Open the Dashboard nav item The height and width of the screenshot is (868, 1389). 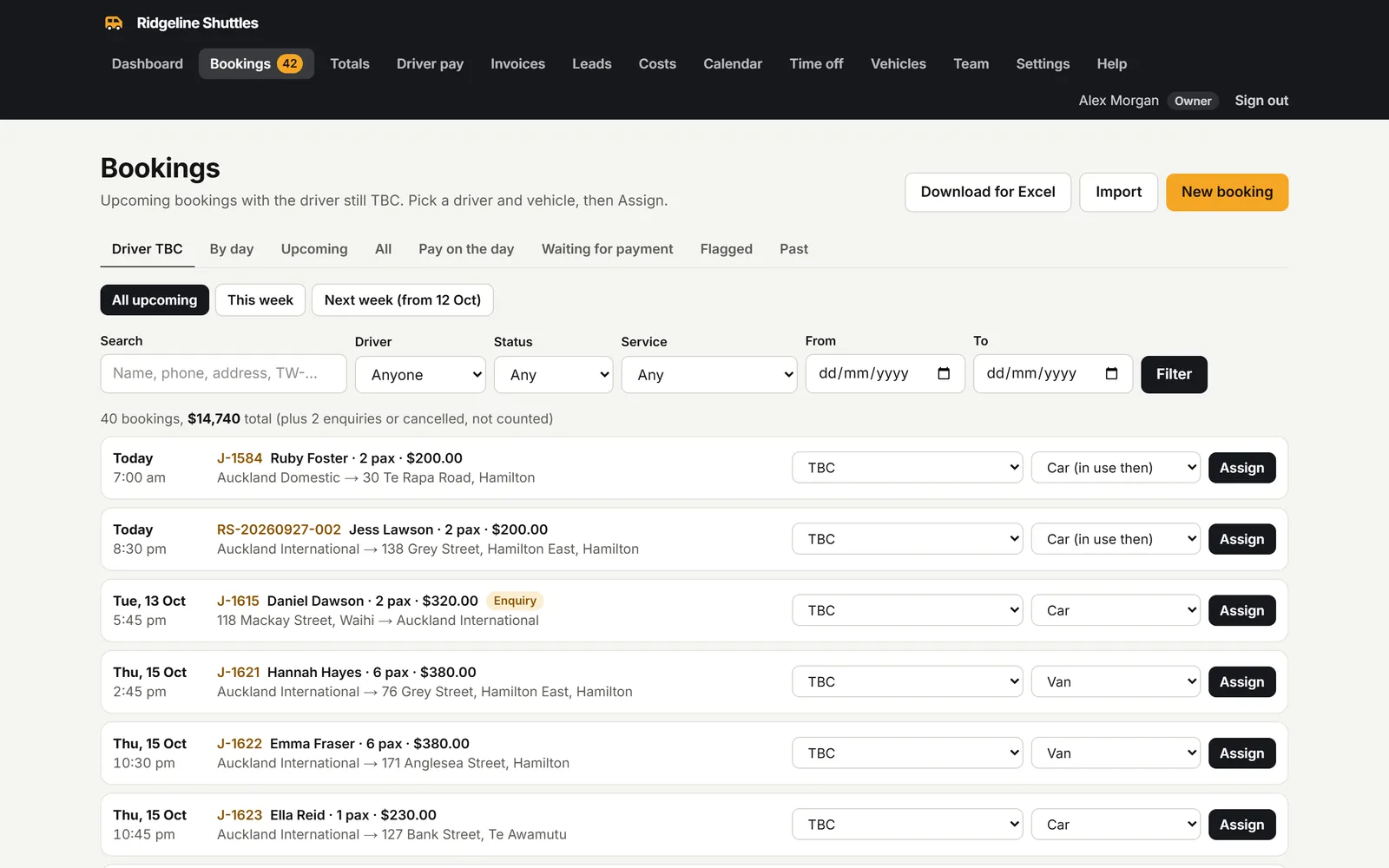click(x=148, y=63)
